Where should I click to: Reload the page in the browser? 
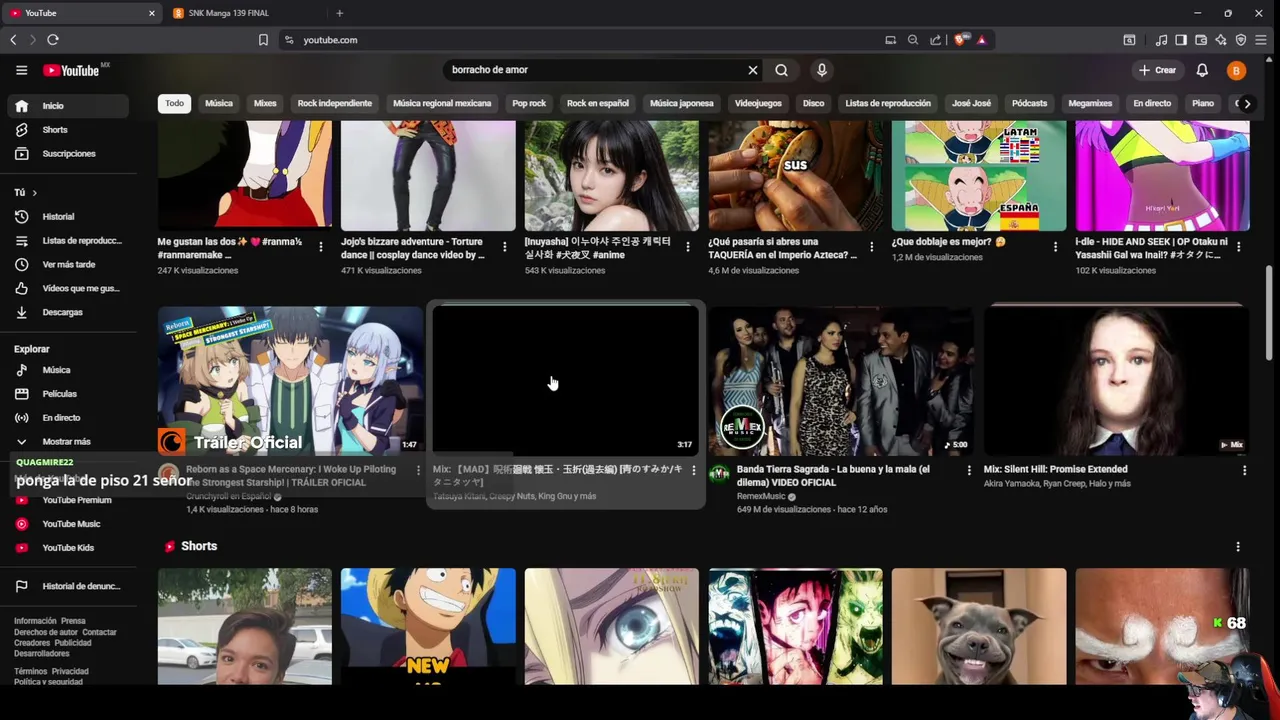coord(53,40)
